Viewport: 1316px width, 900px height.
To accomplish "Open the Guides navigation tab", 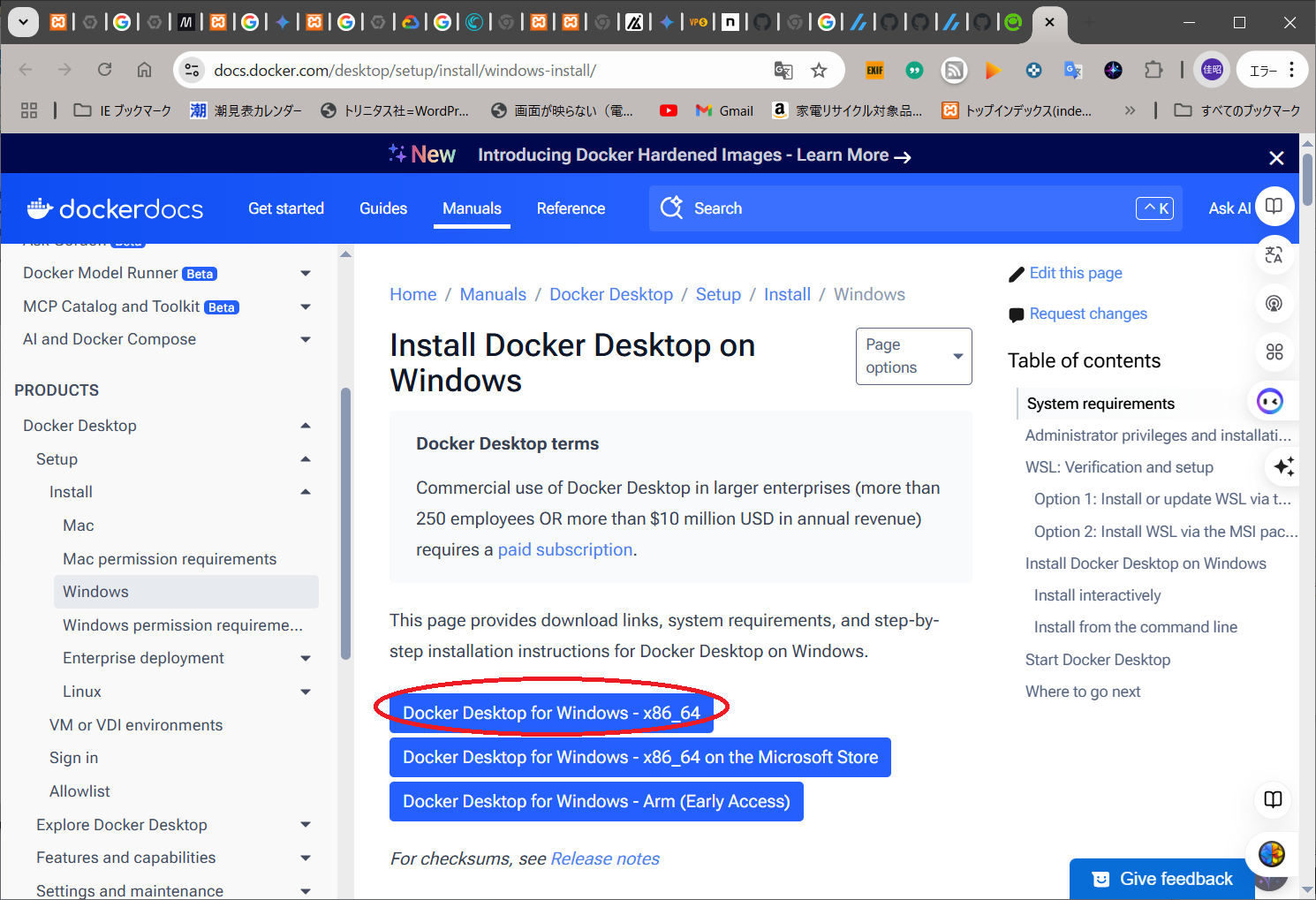I will click(x=382, y=208).
